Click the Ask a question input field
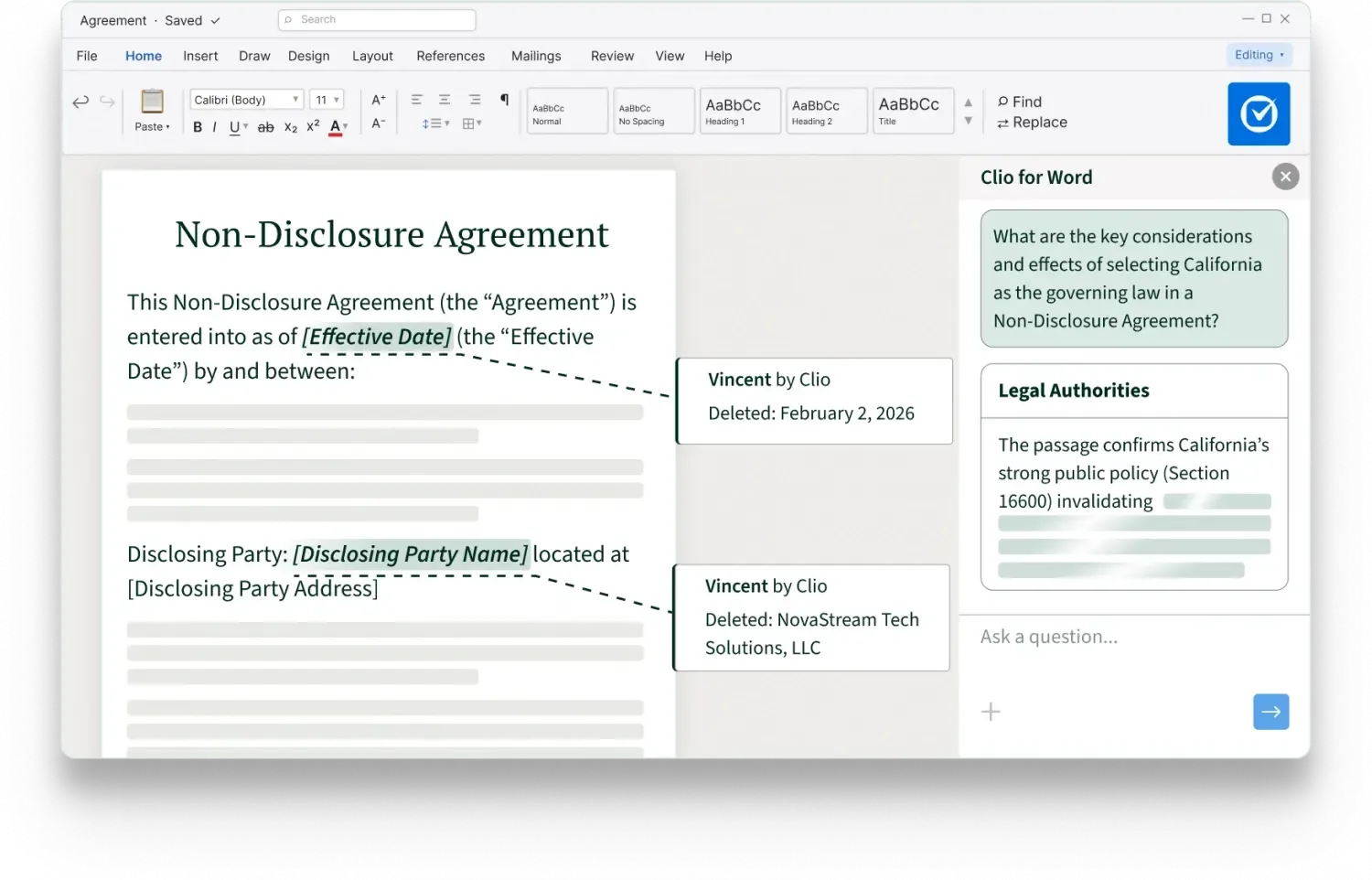The width and height of the screenshot is (1372, 880). (x=1134, y=637)
